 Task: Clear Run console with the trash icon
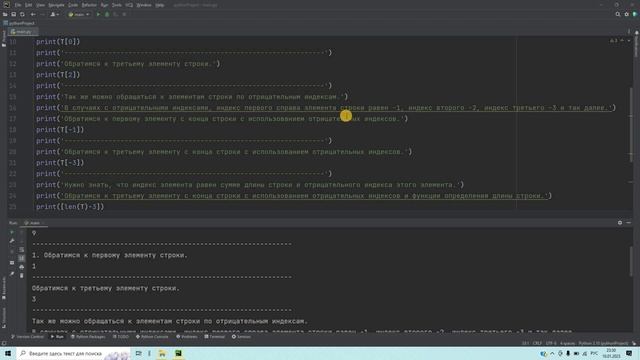[x=22, y=276]
